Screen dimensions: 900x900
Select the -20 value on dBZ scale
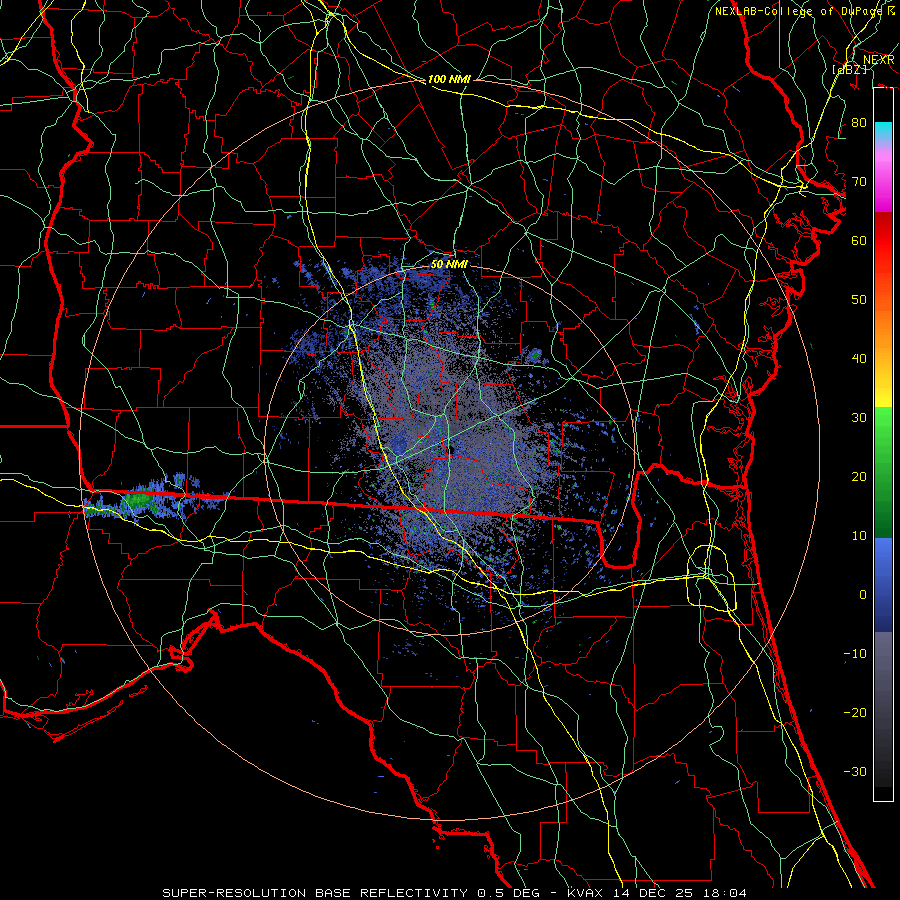tap(855, 713)
